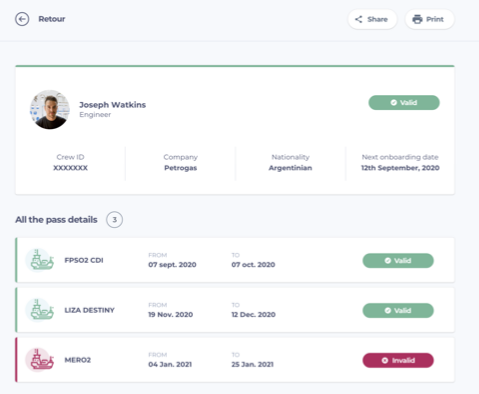Click the red ship icon for MERO2
The image size is (479, 394).
tap(40, 360)
